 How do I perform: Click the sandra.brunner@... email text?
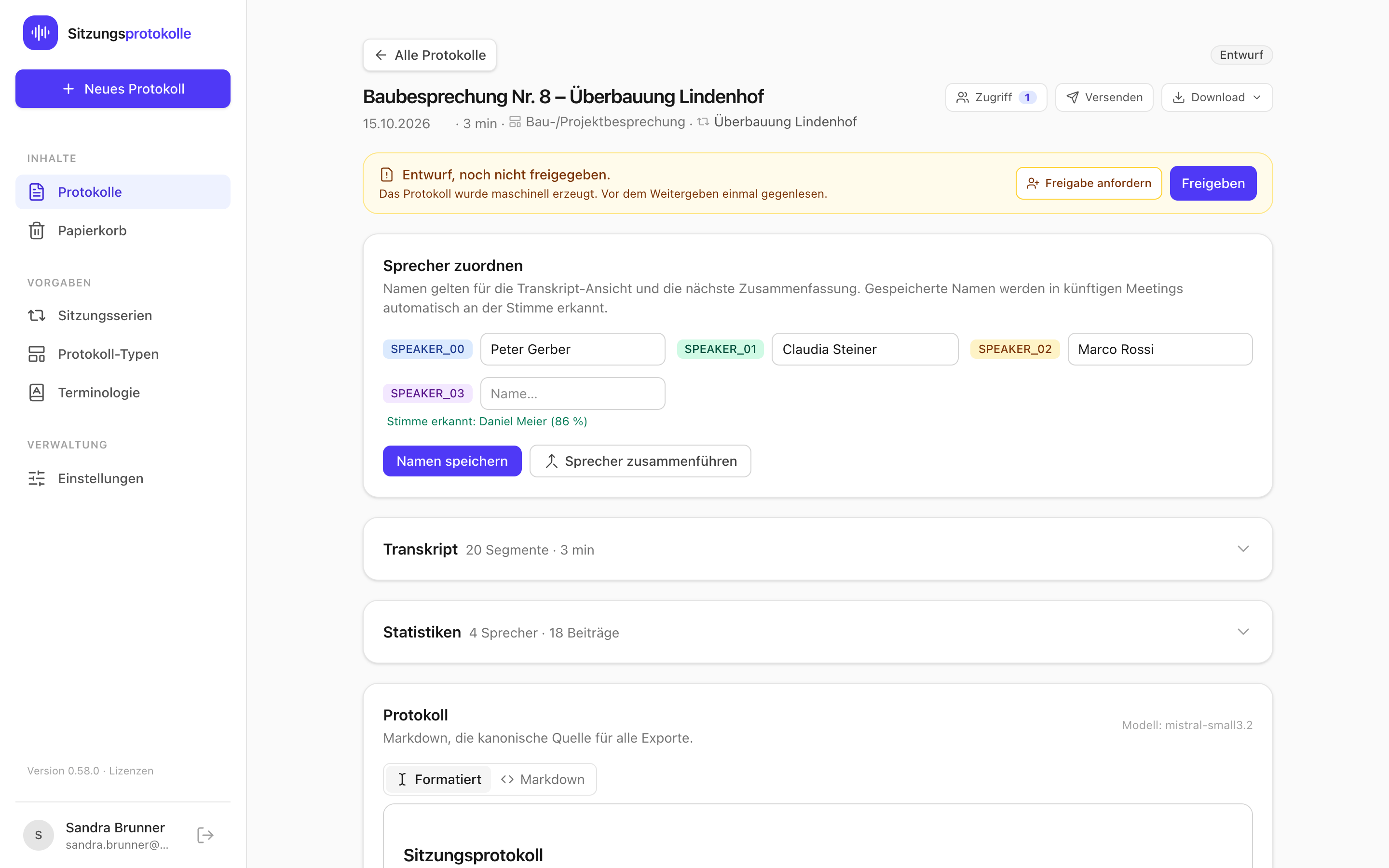[x=117, y=844]
